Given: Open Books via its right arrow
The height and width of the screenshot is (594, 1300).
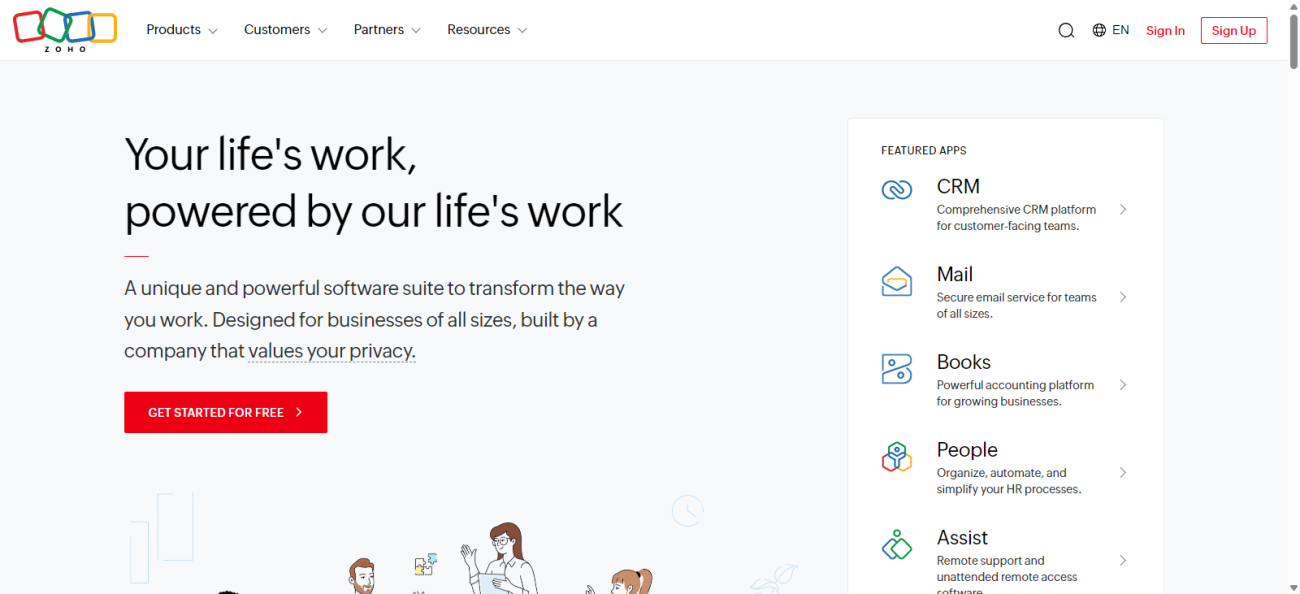Looking at the screenshot, I should click(1123, 385).
